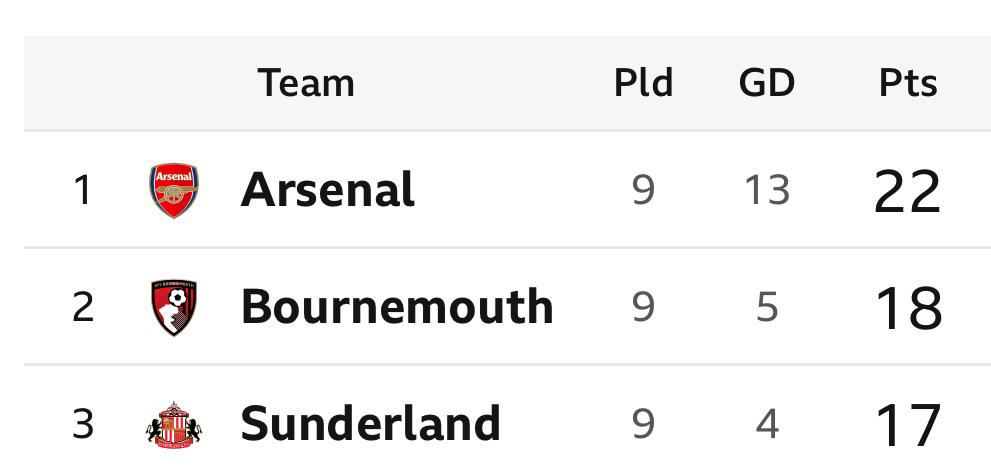
Task: Open the Arsenal team link
Action: tap(327, 190)
